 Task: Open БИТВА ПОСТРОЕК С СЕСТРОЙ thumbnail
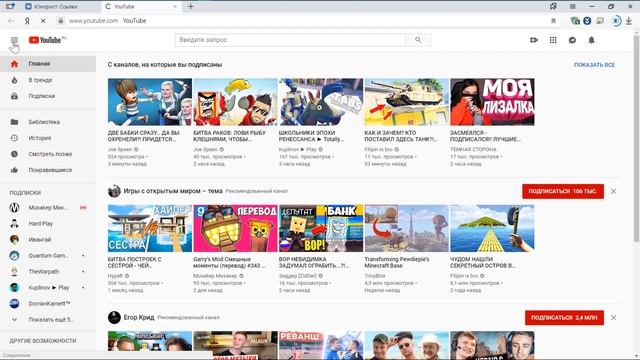[x=150, y=228]
